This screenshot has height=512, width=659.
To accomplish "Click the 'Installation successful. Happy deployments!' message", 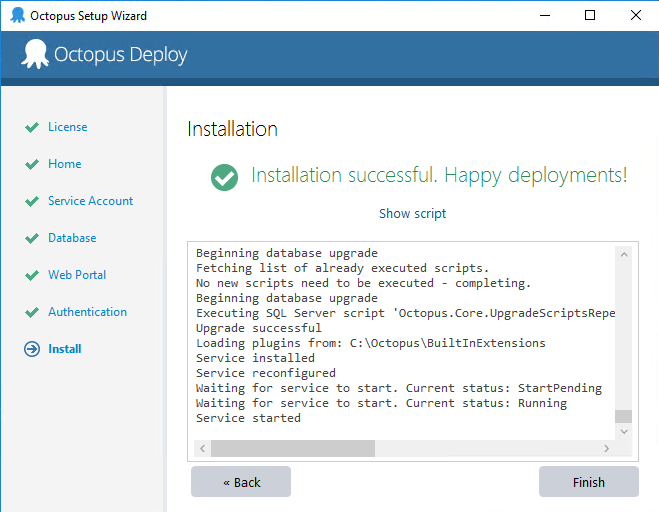I will tap(439, 176).
